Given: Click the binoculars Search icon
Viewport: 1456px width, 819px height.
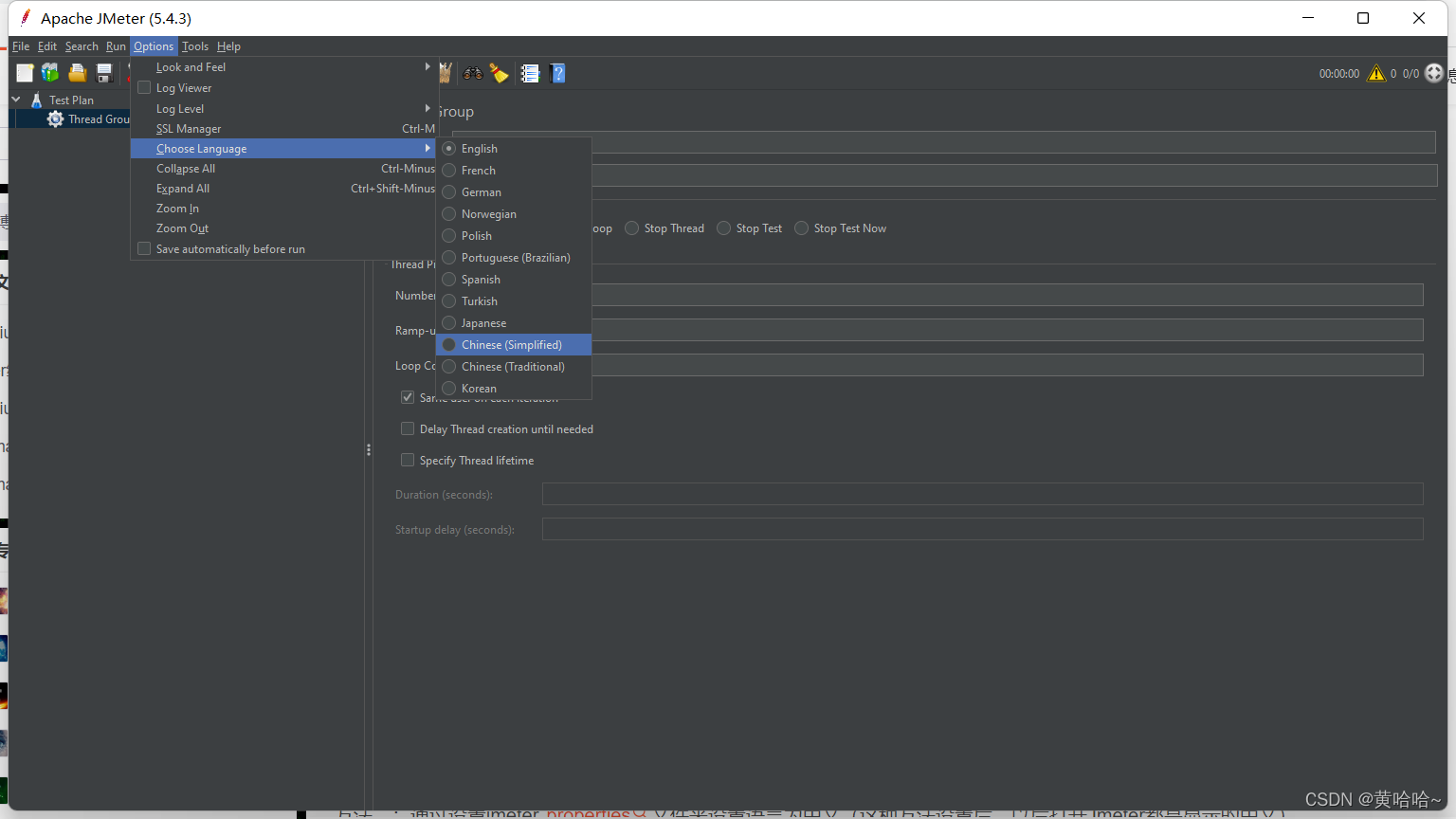Looking at the screenshot, I should [x=472, y=73].
